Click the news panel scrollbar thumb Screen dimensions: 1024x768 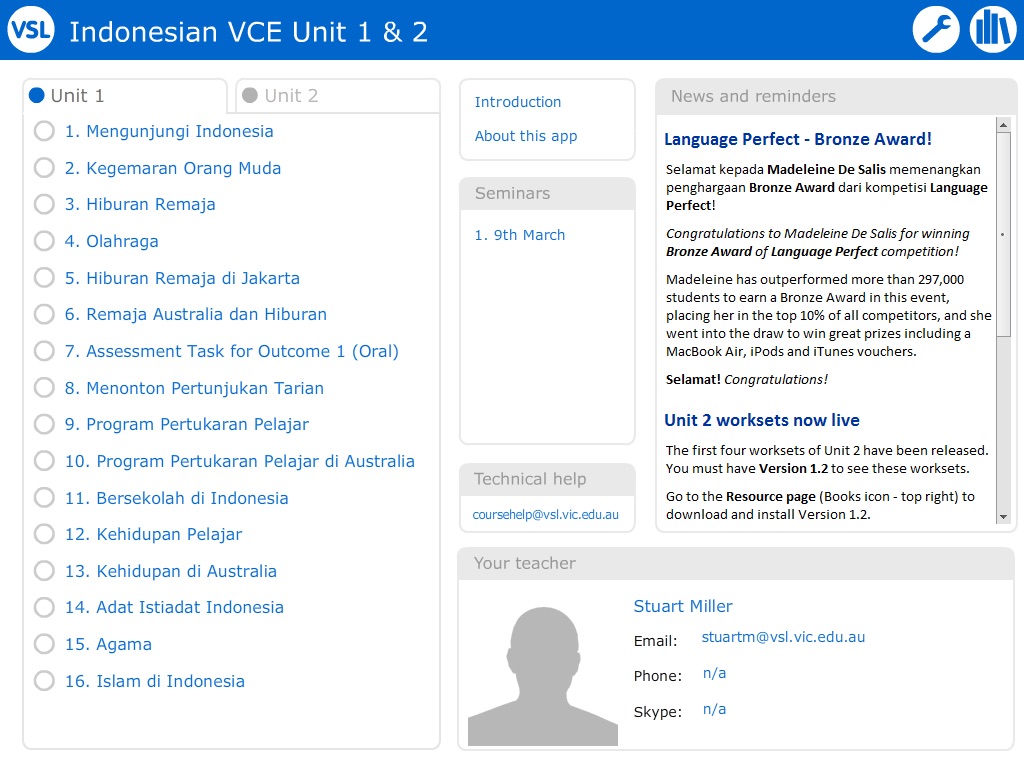tap(1004, 234)
